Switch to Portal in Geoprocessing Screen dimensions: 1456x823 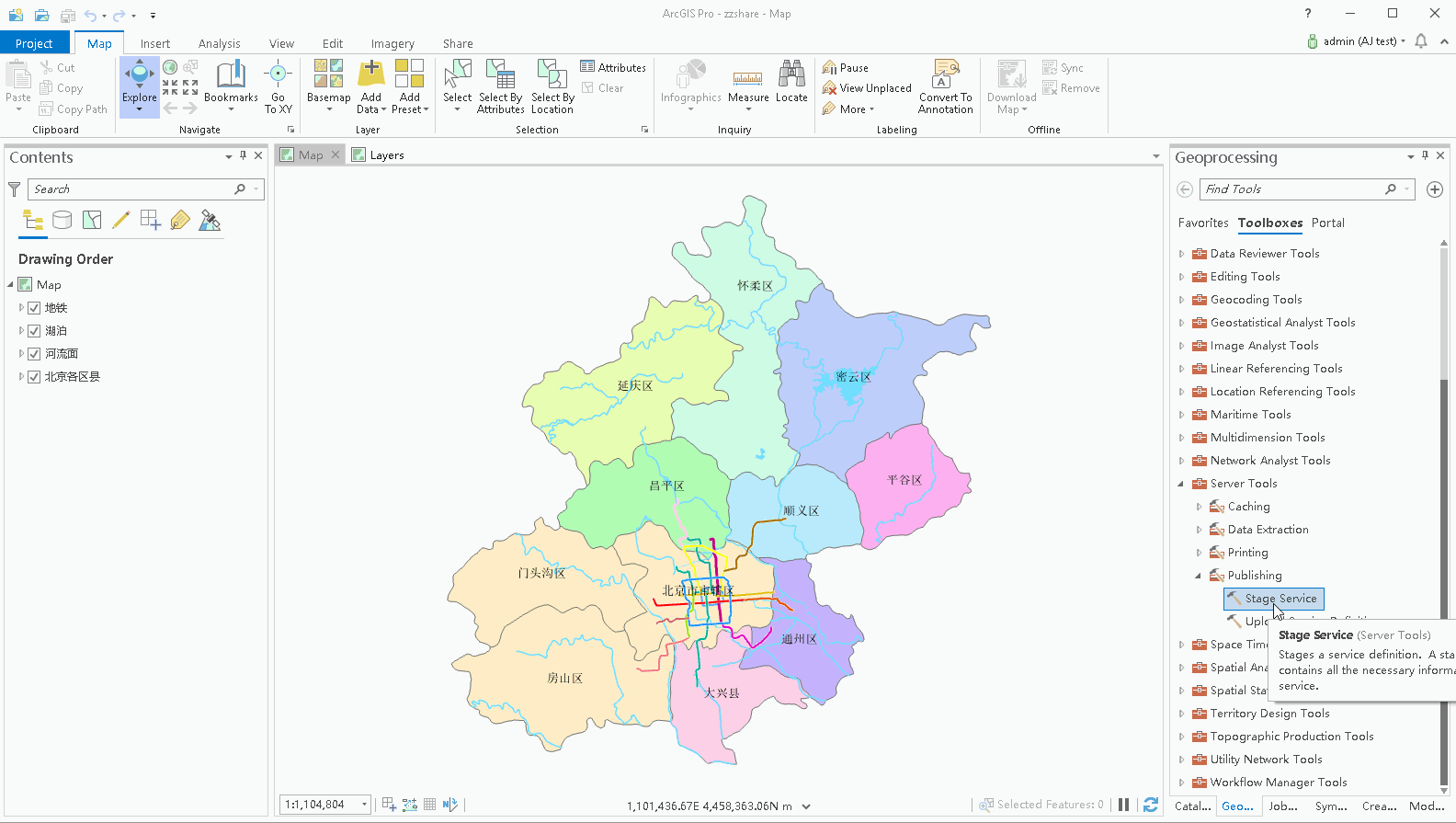tap(1327, 223)
